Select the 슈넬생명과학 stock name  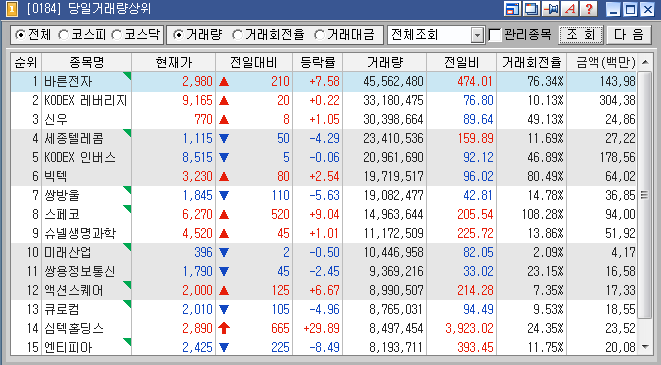(x=80, y=233)
